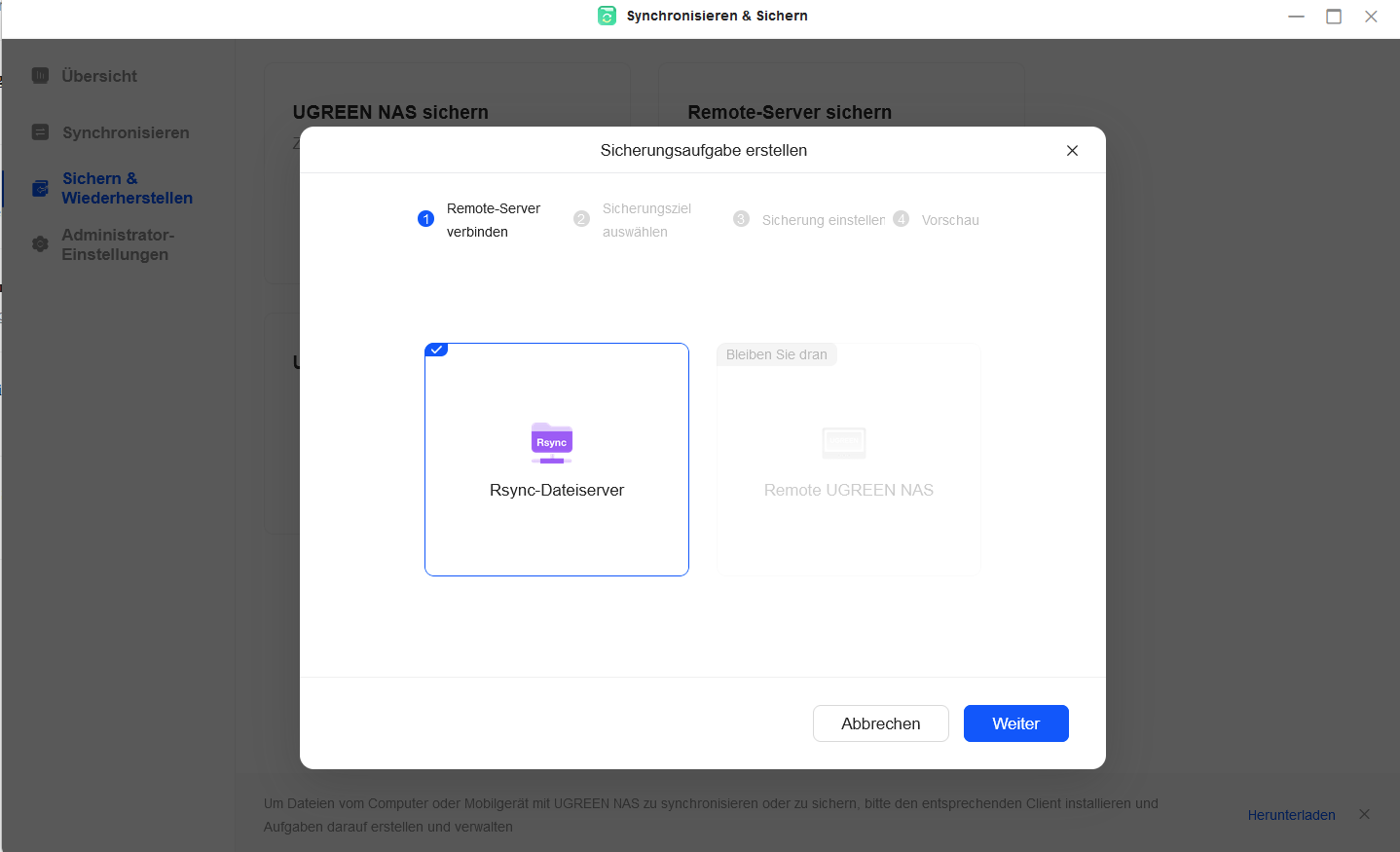Screen dimensions: 1400x852
Task: Click the Rsync-Dateiserver label text
Action: (557, 490)
